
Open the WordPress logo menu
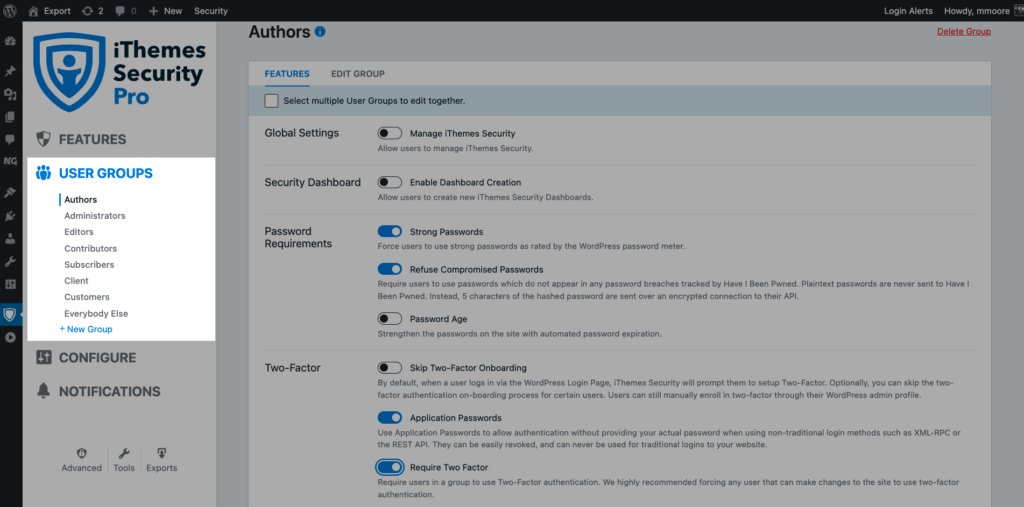coord(10,10)
